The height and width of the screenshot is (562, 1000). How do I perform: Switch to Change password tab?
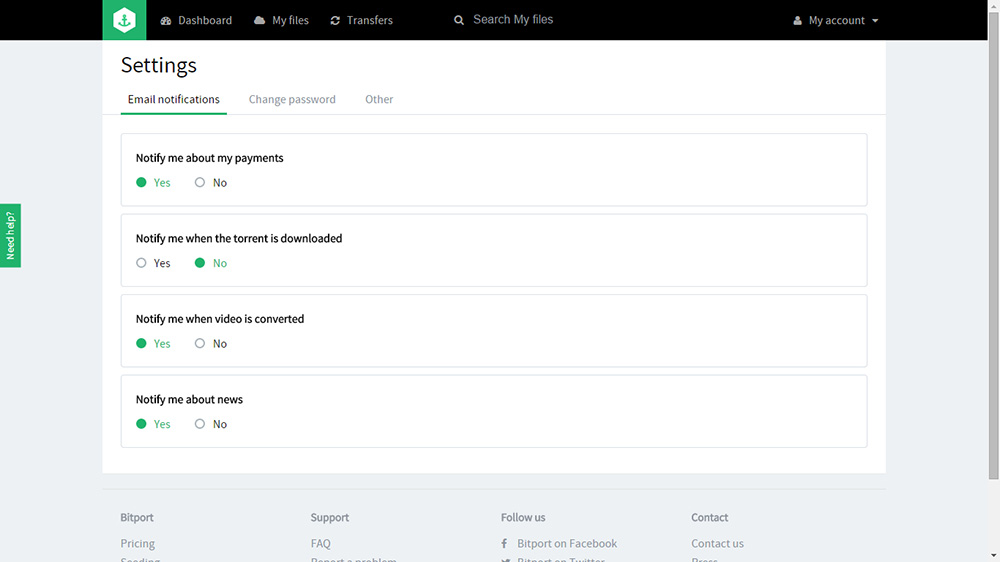tap(292, 100)
